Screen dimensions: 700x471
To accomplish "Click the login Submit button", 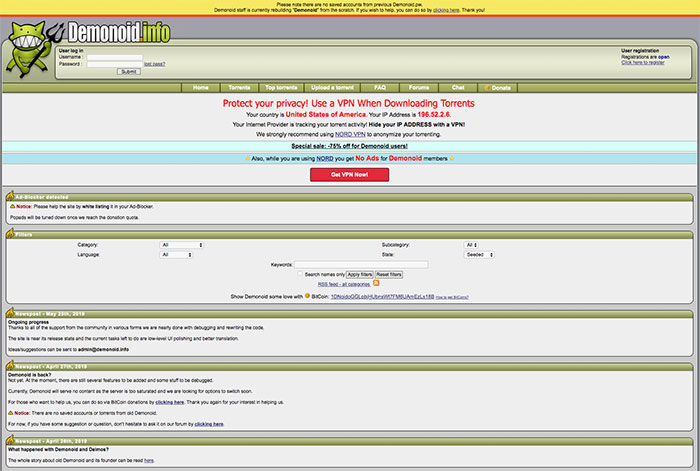I will point(129,71).
